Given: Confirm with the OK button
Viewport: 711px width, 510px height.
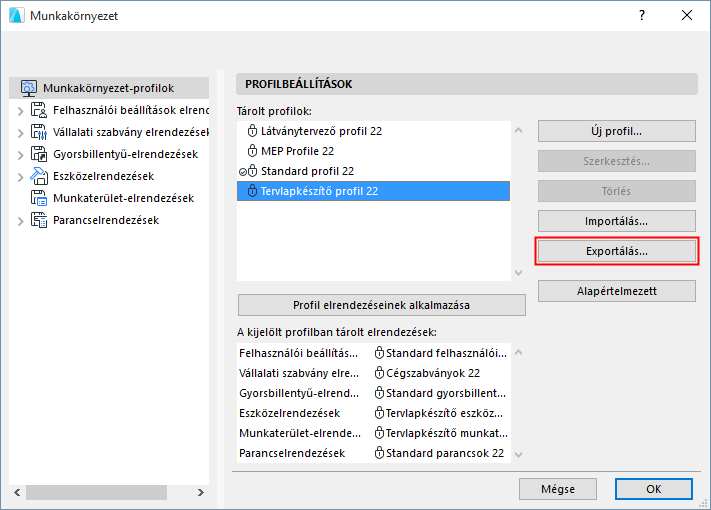Looking at the screenshot, I should 653,489.
